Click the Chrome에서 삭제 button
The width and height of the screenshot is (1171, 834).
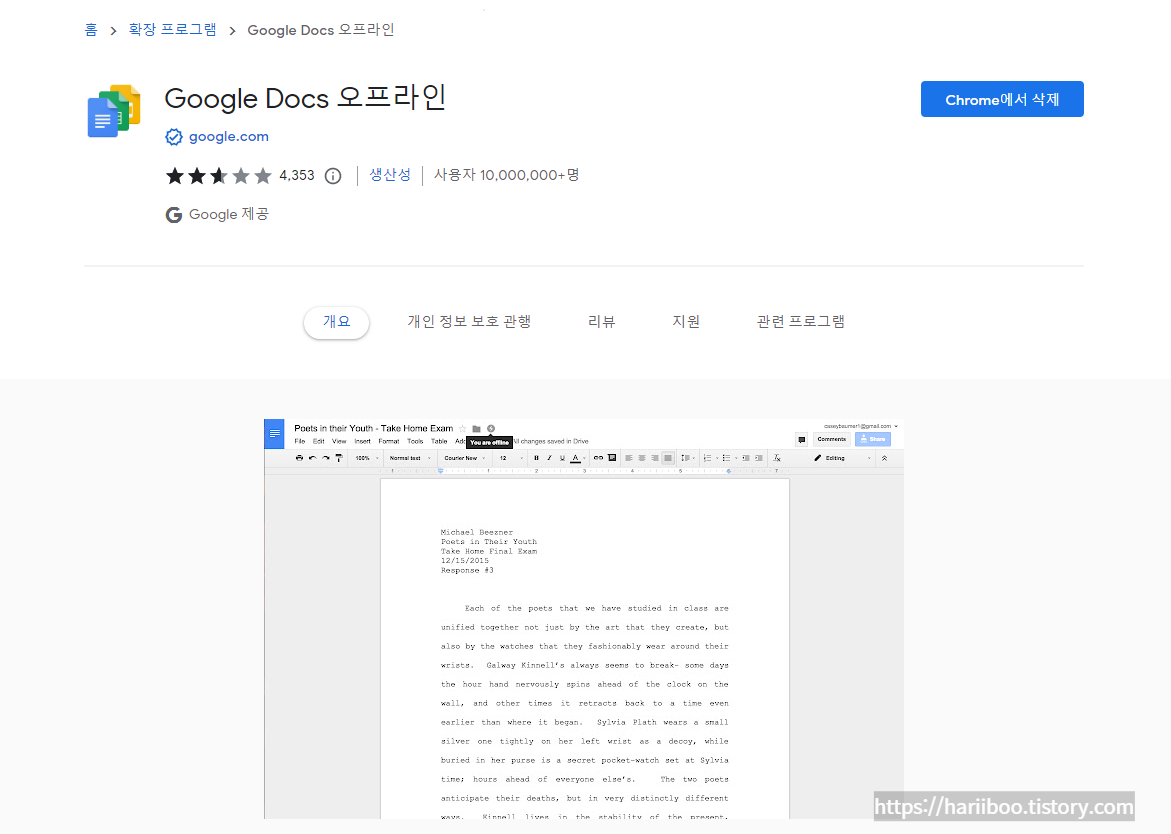[x=1001, y=99]
